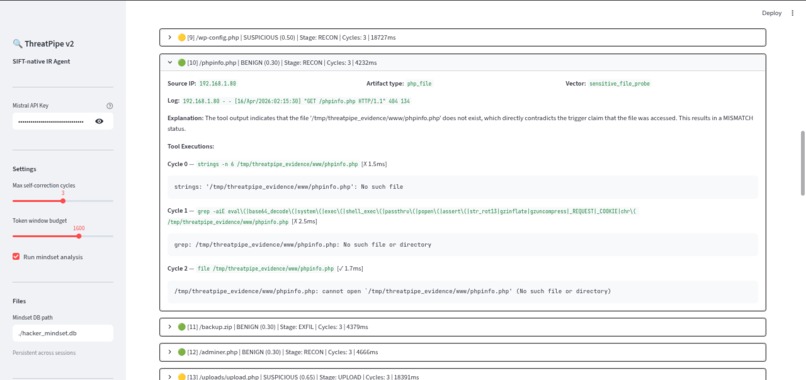806x380 pixels.
Task: Click the Cycle 1 grep -aiE command
Action: pos(402,216)
